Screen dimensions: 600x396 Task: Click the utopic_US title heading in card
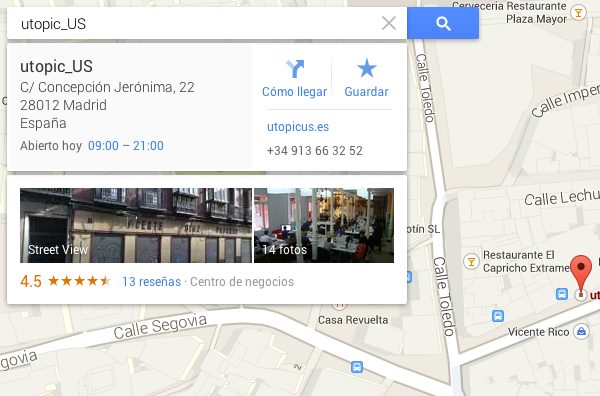pyautogui.click(x=56, y=67)
